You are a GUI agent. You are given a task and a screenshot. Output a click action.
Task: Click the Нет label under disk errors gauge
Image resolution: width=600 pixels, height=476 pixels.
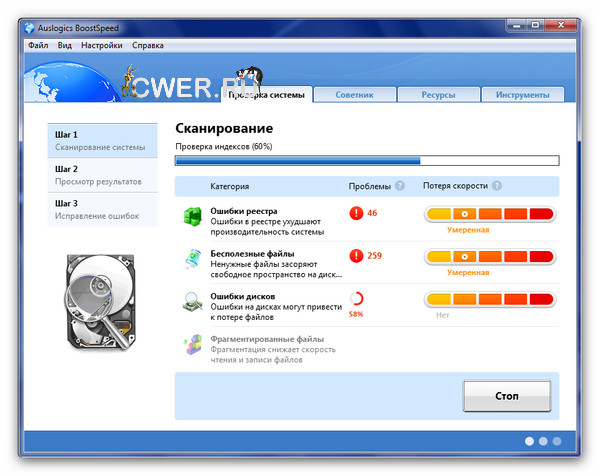pyautogui.click(x=442, y=315)
